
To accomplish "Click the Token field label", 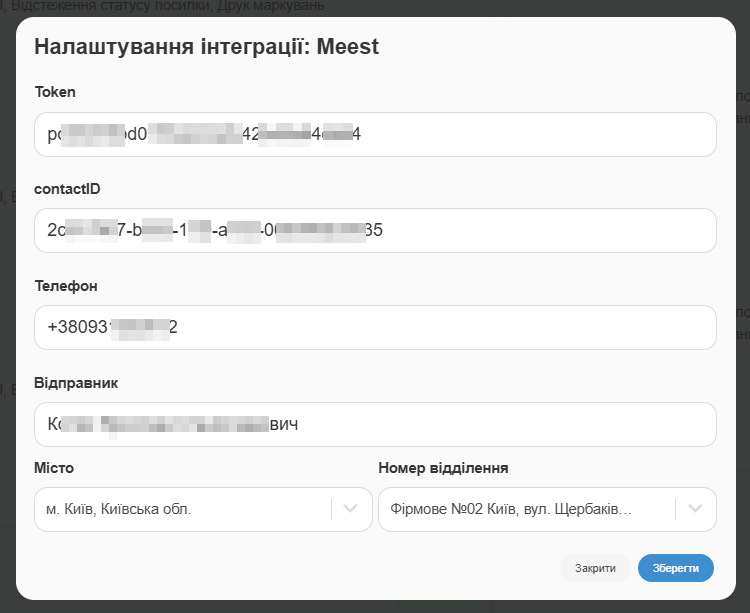I will (55, 92).
